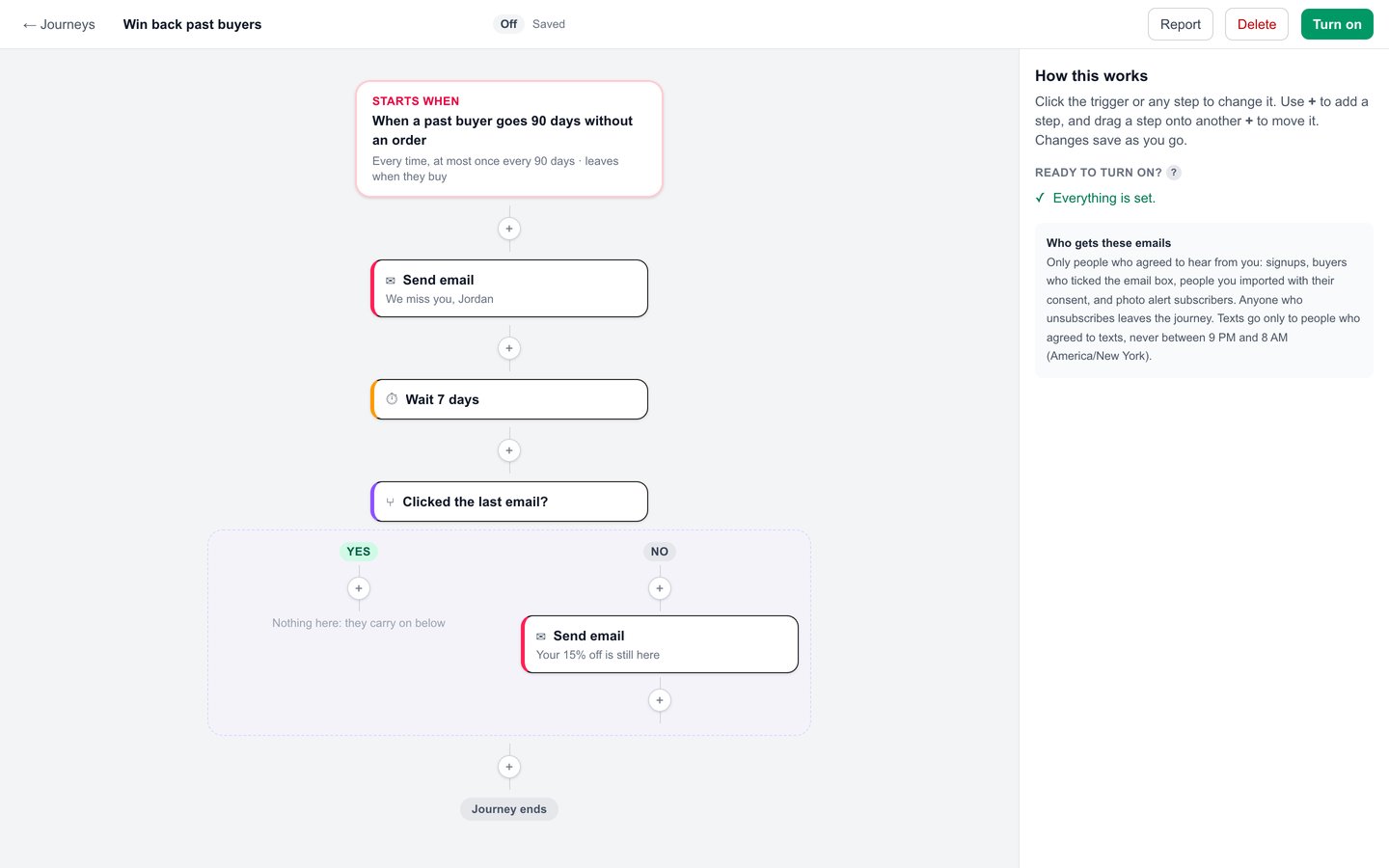Click the NO branch label
Viewport: 1389px width, 868px height.
coord(660,552)
